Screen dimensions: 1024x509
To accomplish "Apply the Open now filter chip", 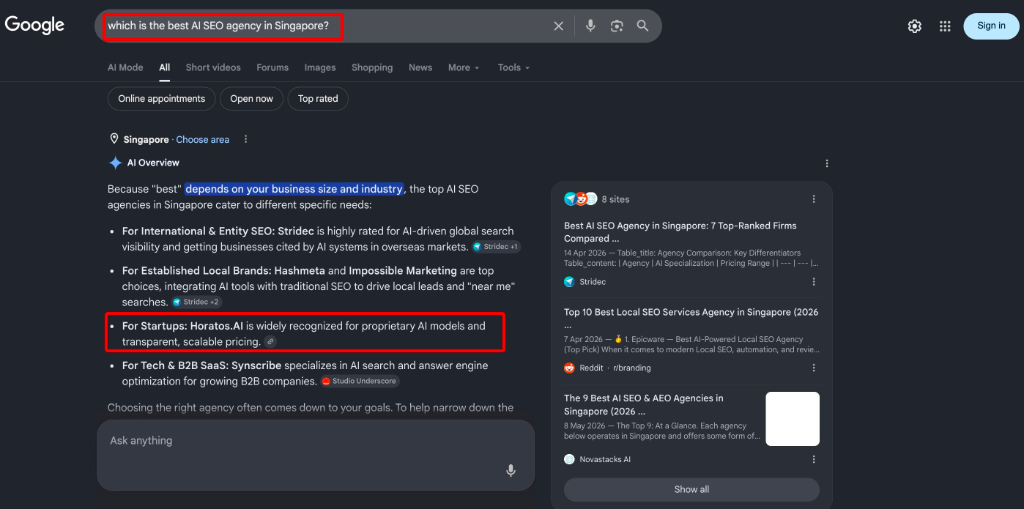I will pyautogui.click(x=251, y=99).
